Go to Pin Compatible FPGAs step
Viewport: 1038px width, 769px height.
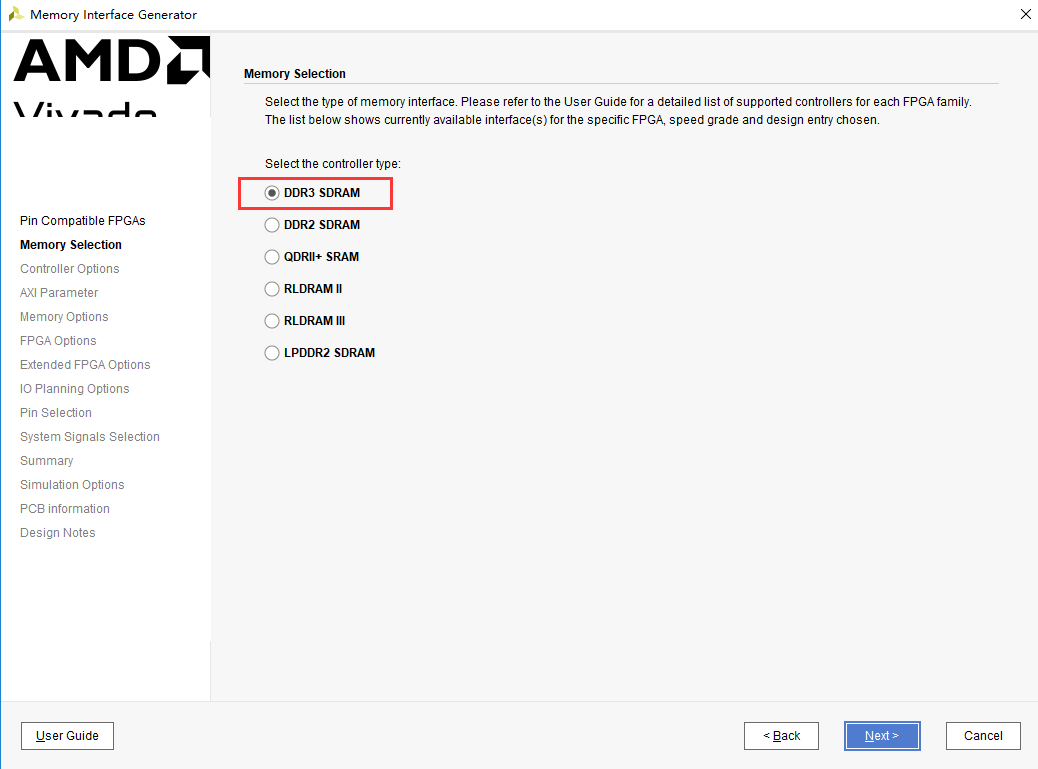pos(83,220)
